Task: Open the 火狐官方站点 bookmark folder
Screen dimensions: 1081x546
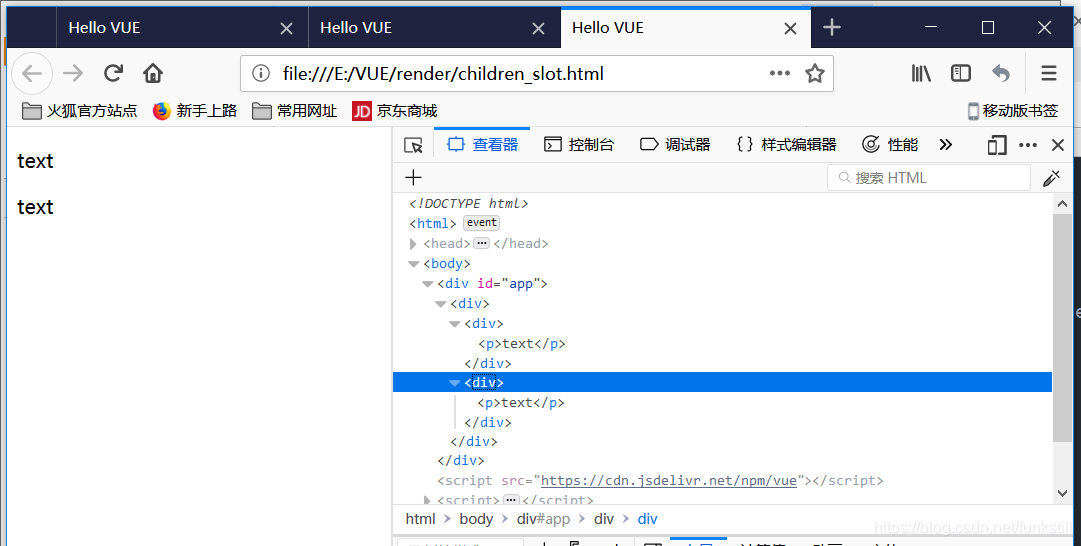Action: tap(80, 111)
